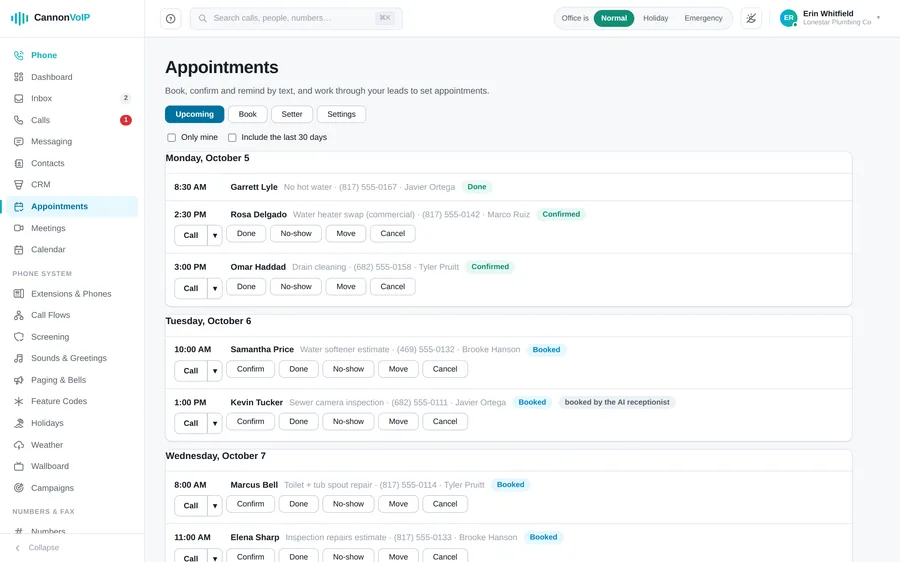The image size is (900, 562).
Task: Open the Erin Whitfield account menu arrow
Action: (878, 18)
